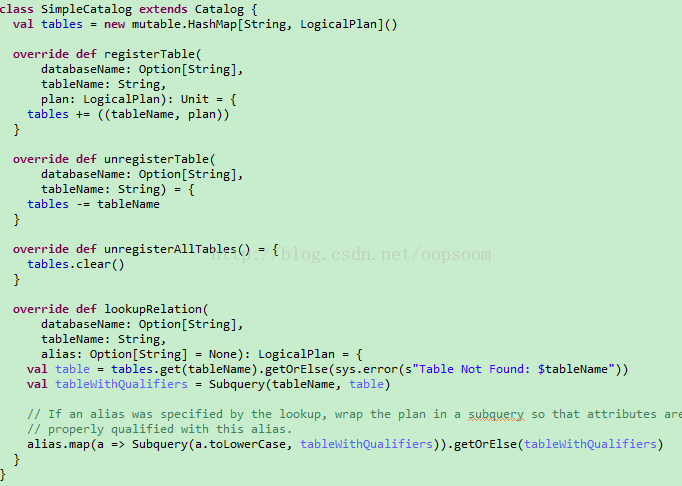Click the Catalog superclass name
682x486 pixels.
pyautogui.click(x=219, y=9)
